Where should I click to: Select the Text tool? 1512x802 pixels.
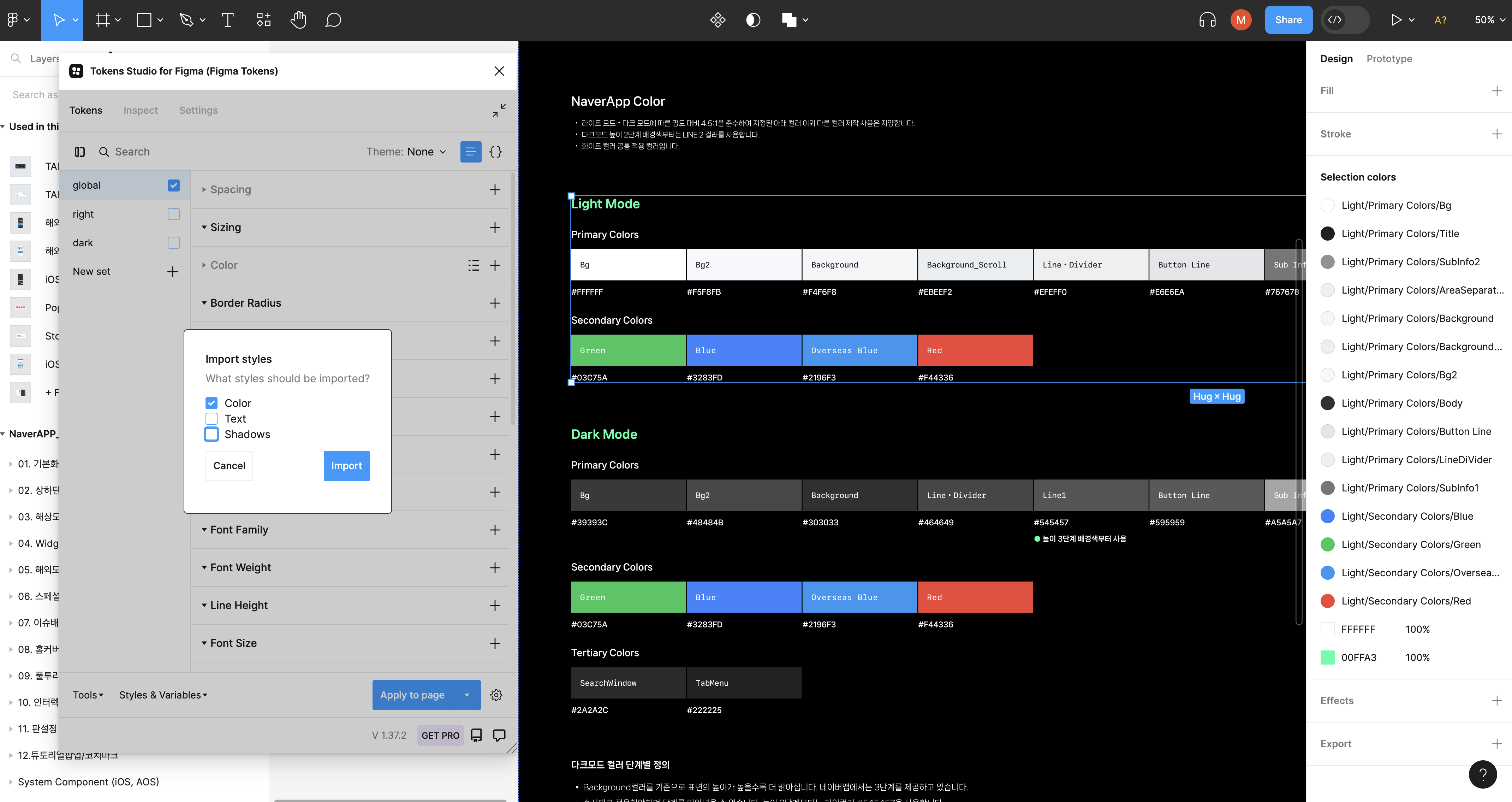228,20
